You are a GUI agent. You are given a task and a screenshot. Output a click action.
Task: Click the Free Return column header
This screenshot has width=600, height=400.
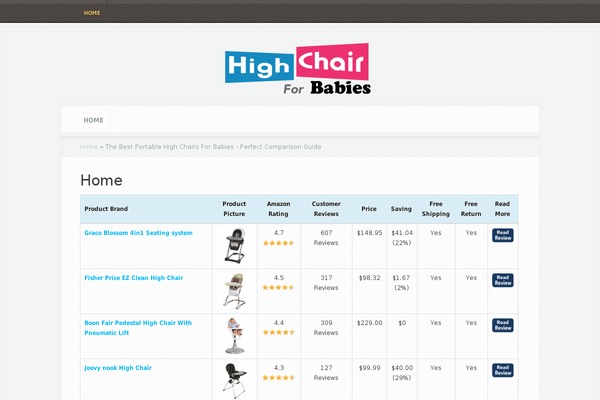click(x=471, y=209)
